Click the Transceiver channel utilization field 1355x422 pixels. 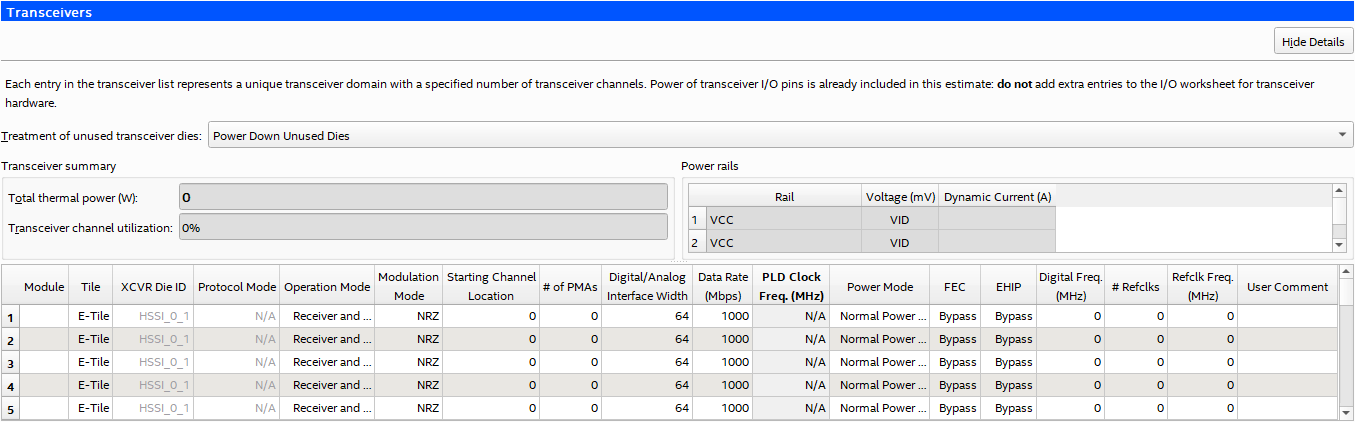point(423,227)
